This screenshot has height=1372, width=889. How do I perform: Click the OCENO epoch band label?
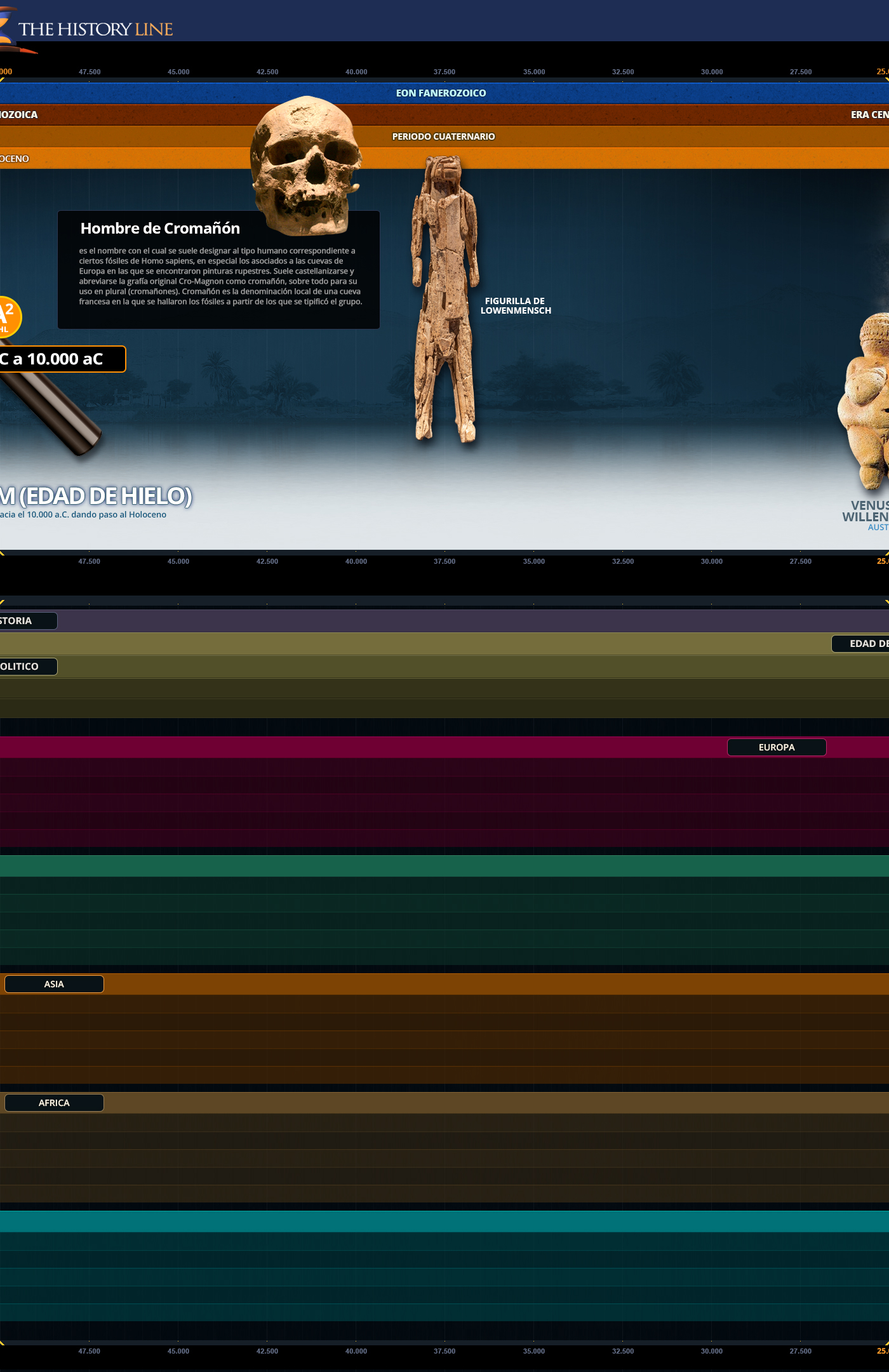(x=15, y=159)
